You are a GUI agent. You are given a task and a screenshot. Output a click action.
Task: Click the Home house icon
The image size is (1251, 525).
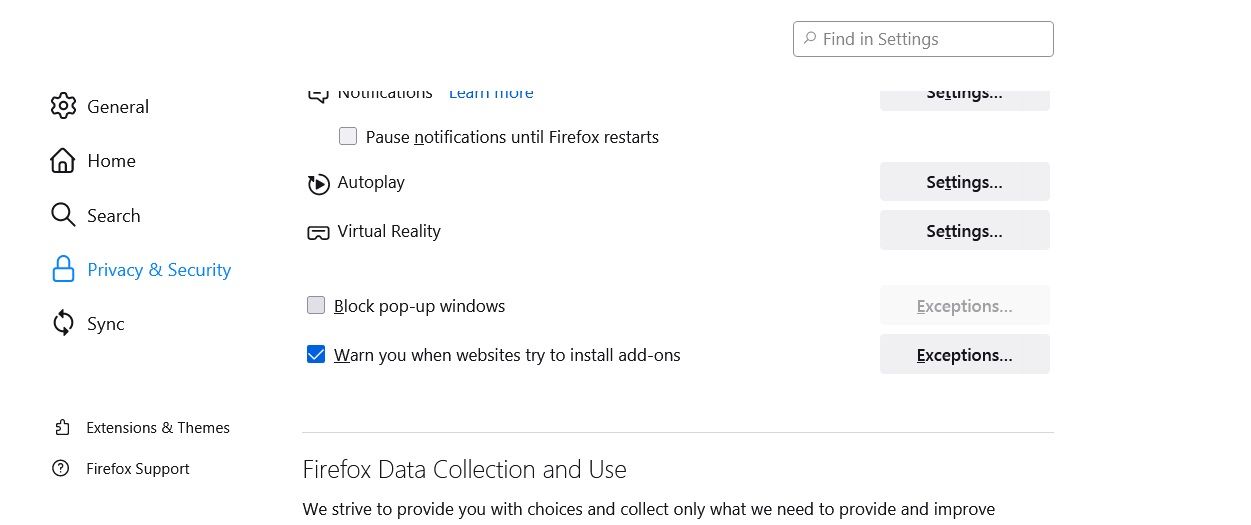[63, 160]
